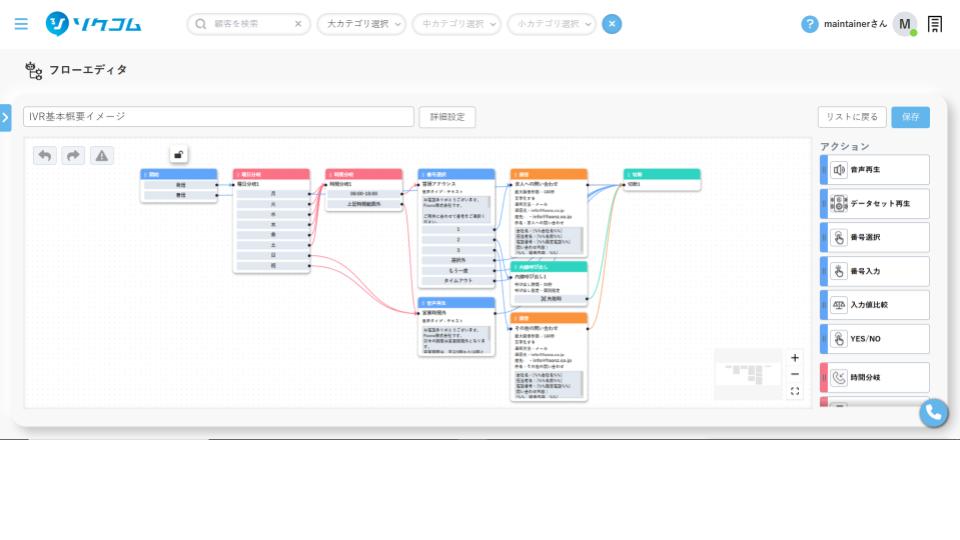Open the notes icon at top right
The width and height of the screenshot is (960, 540).
(935, 24)
